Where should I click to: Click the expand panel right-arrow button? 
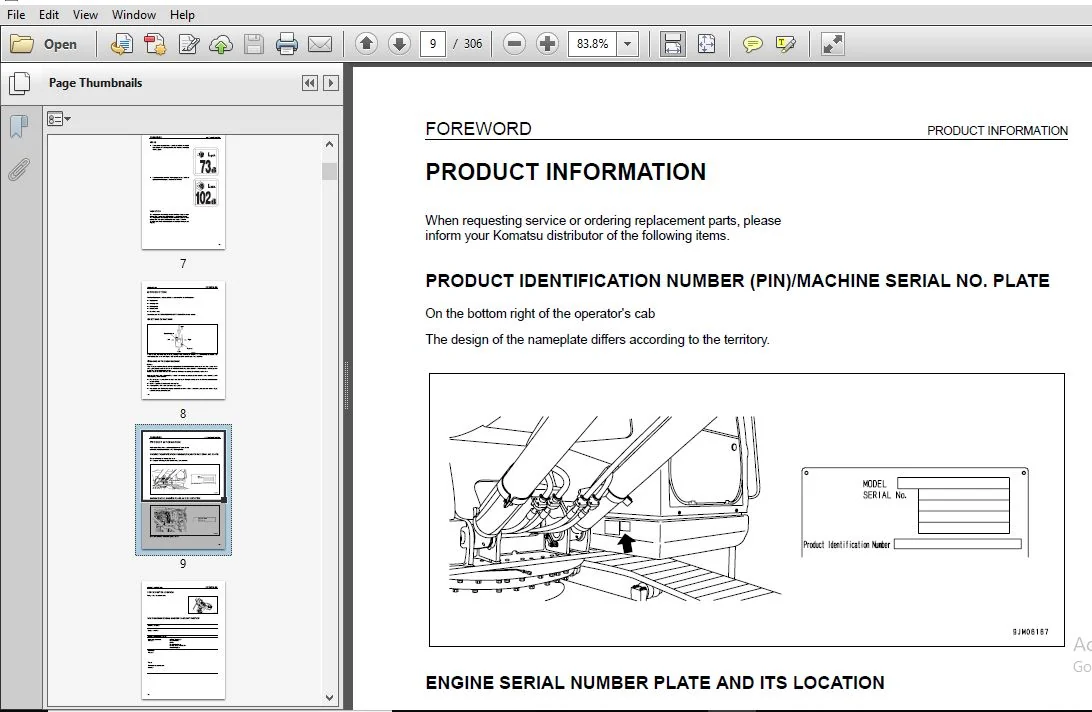click(331, 83)
